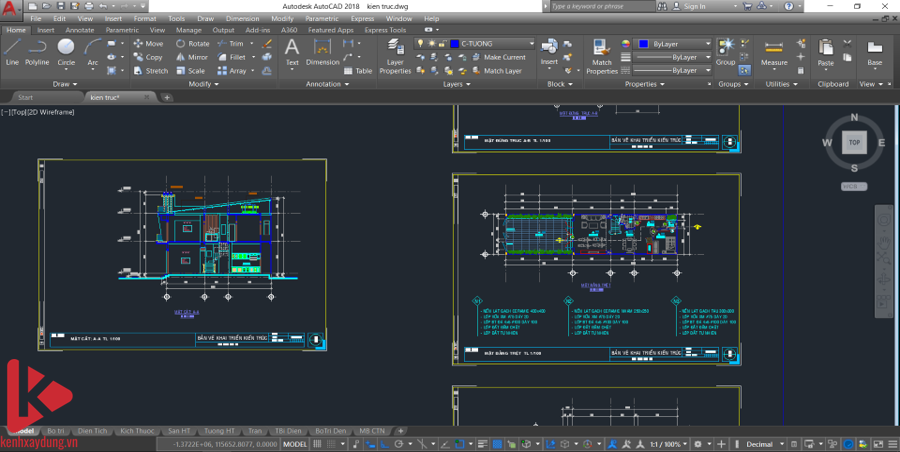Open the Annotate ribbon tab
Screen dimensions: 900x452
click(79, 30)
